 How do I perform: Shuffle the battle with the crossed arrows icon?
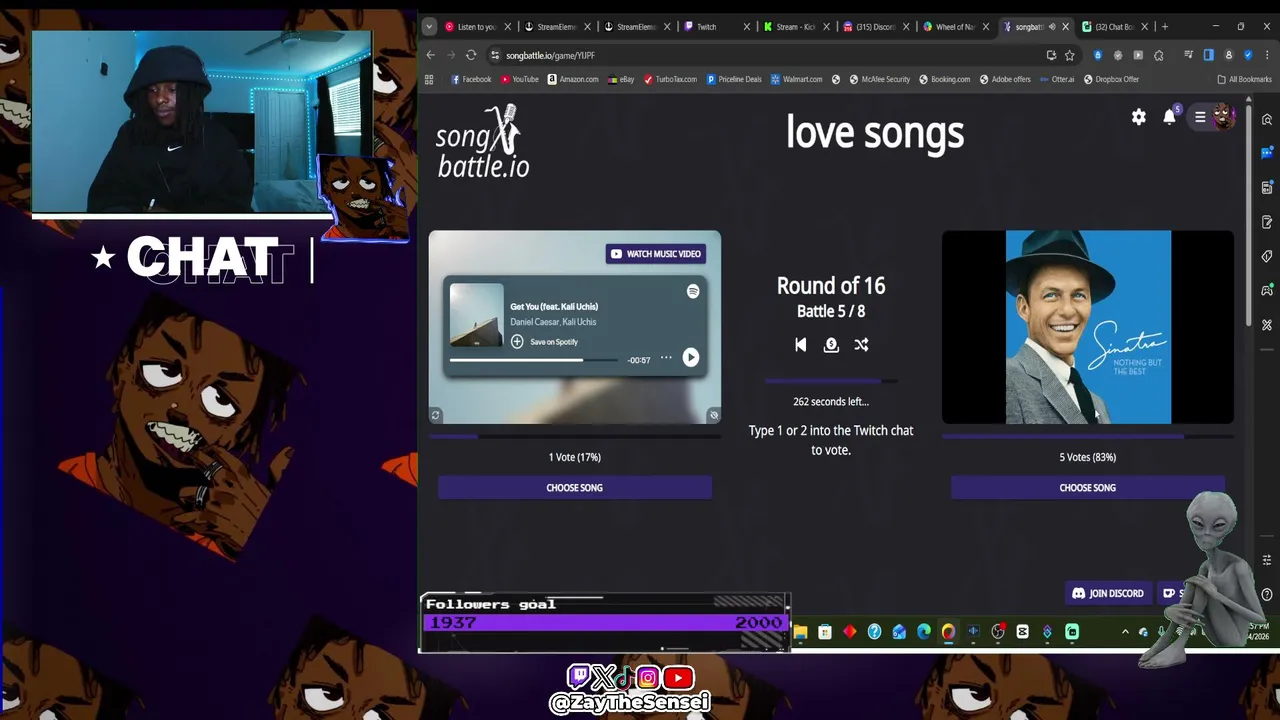pos(861,345)
